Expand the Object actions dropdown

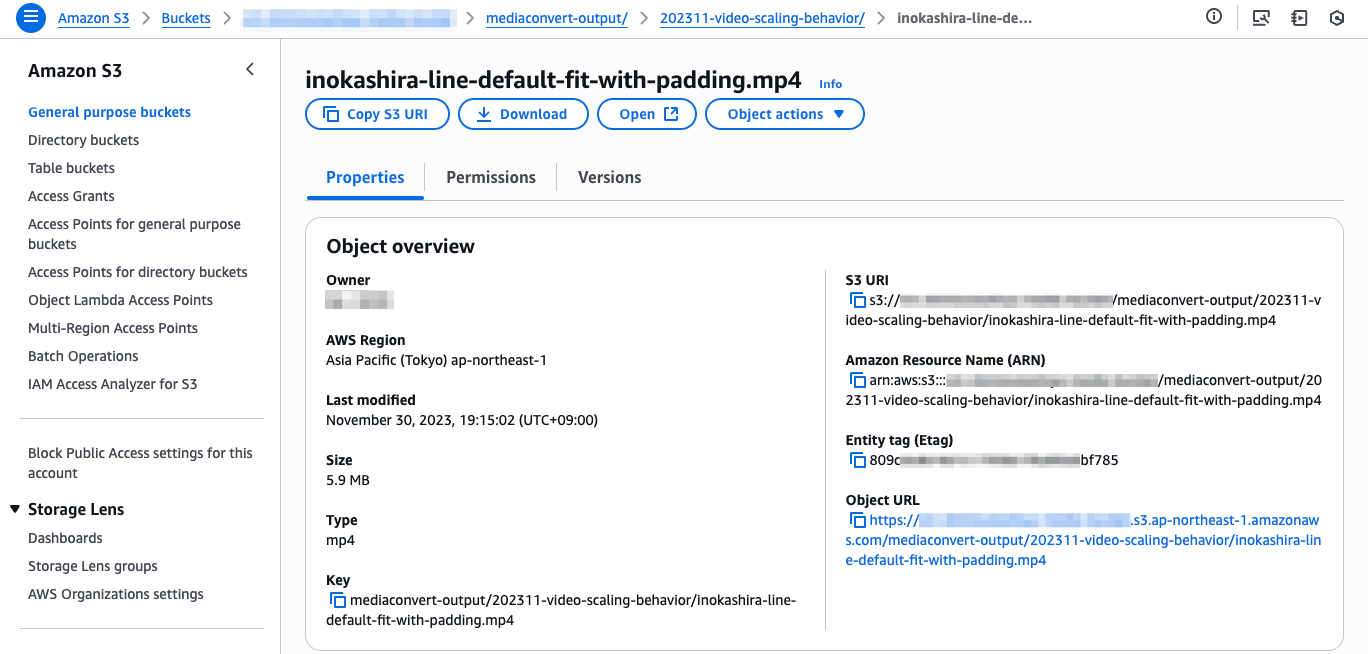click(x=785, y=114)
